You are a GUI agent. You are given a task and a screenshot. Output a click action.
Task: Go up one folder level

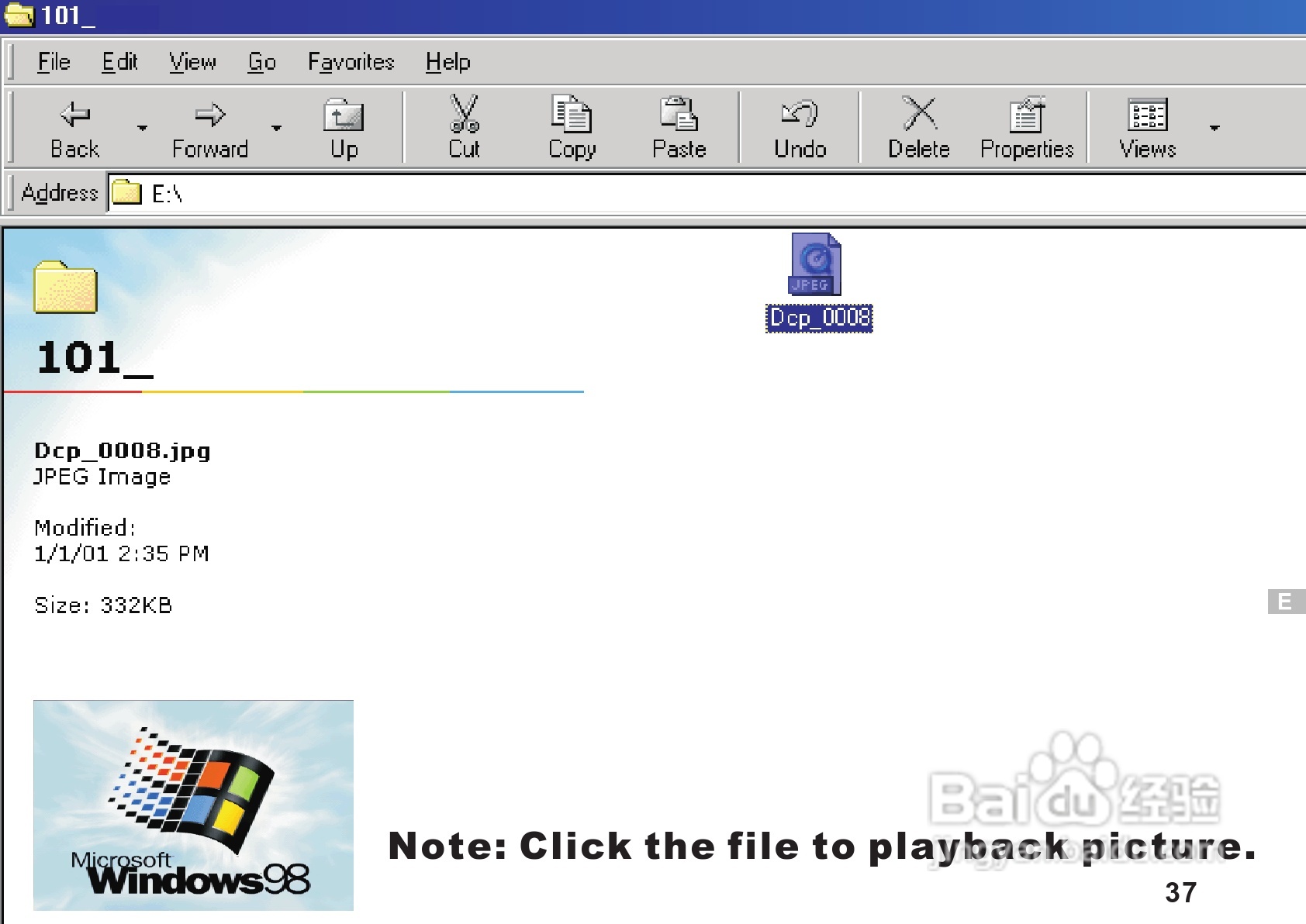coord(344,128)
